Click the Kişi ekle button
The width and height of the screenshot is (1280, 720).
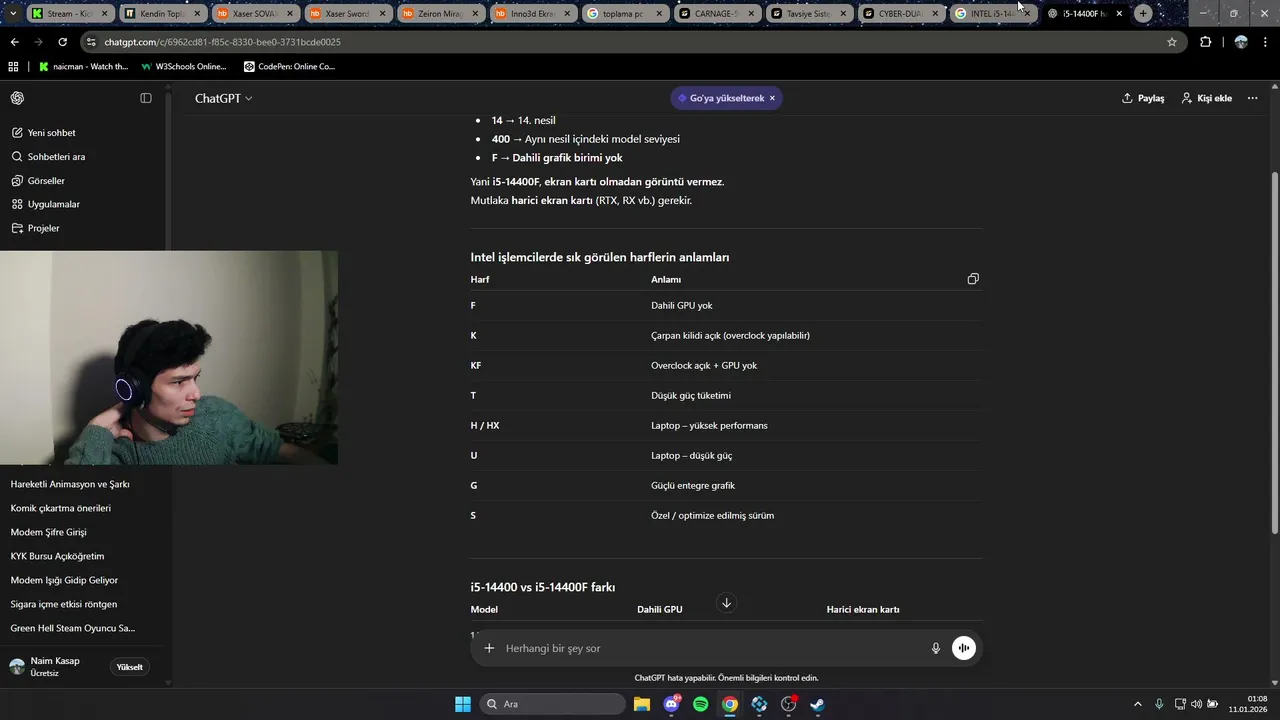[1207, 98]
